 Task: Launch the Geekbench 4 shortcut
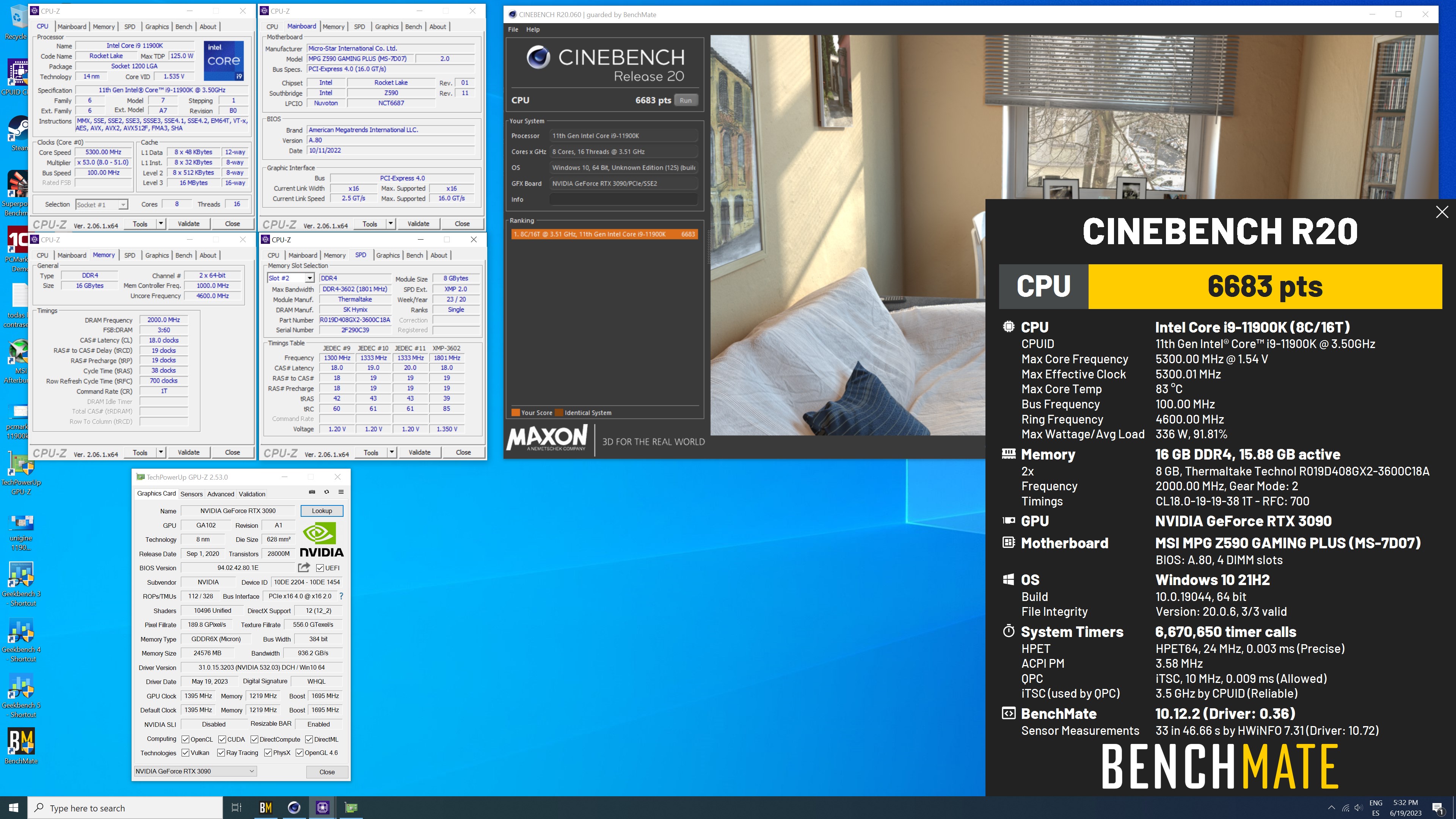[21, 640]
